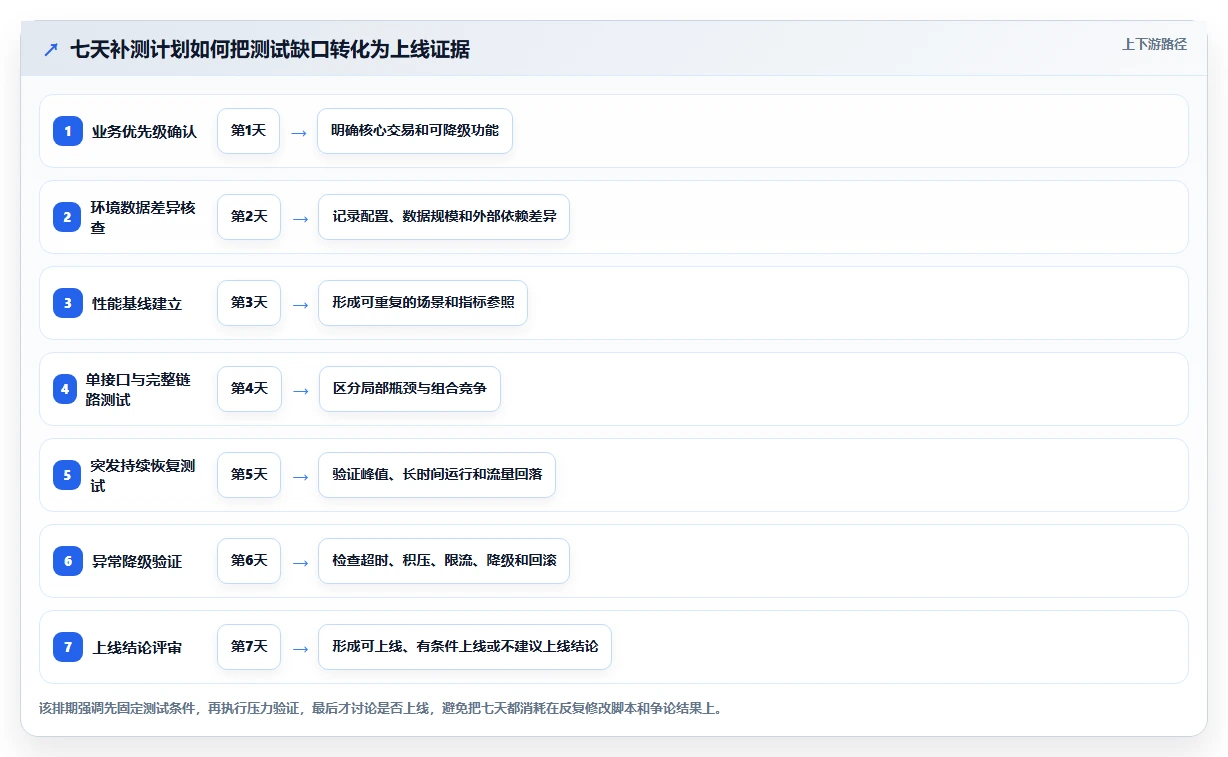Image resolution: width=1228 pixels, height=757 pixels.
Task: Click number badge 5 of 突发持续恢复测试
Action: (x=68, y=475)
